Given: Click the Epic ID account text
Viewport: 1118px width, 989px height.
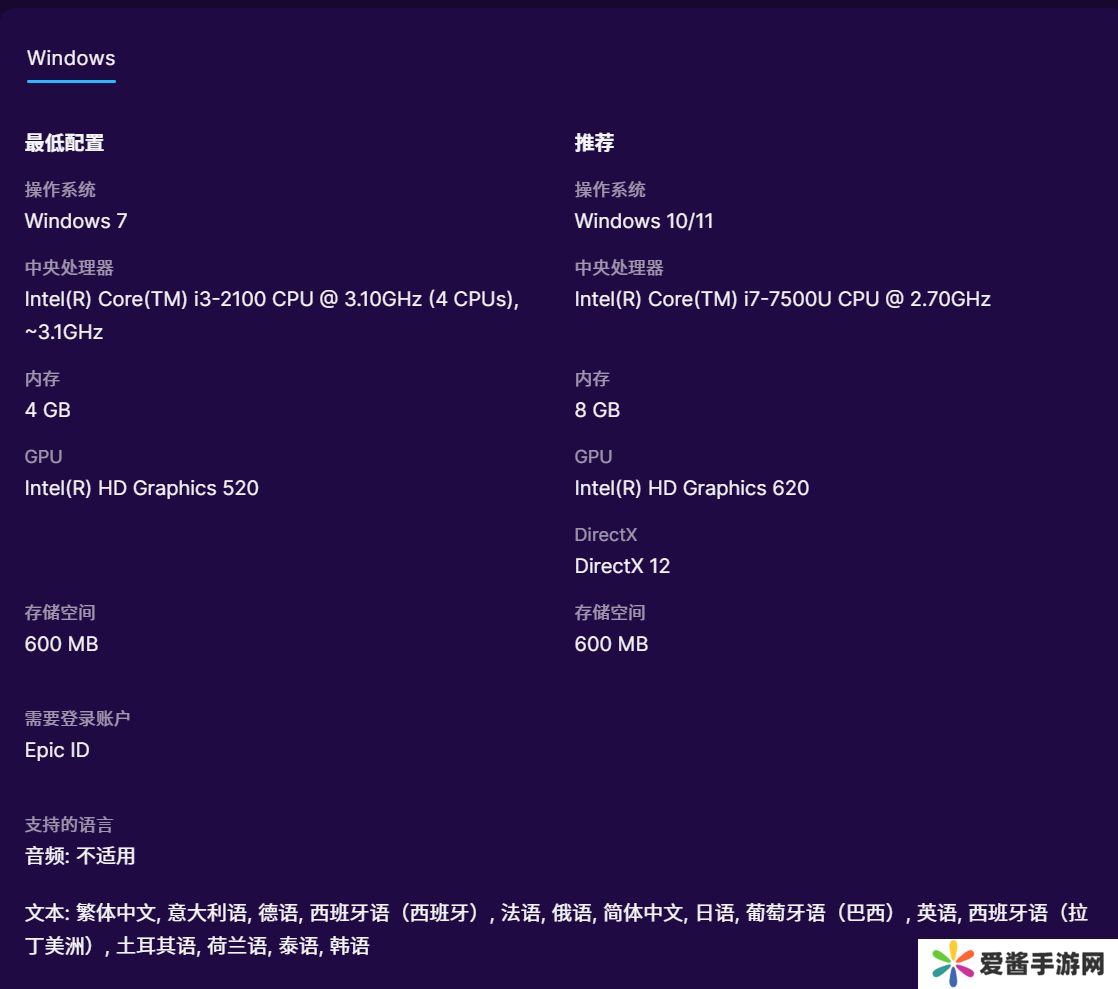Looking at the screenshot, I should click(57, 750).
